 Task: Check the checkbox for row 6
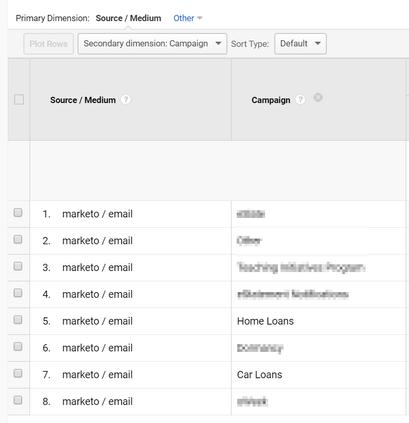click(18, 347)
